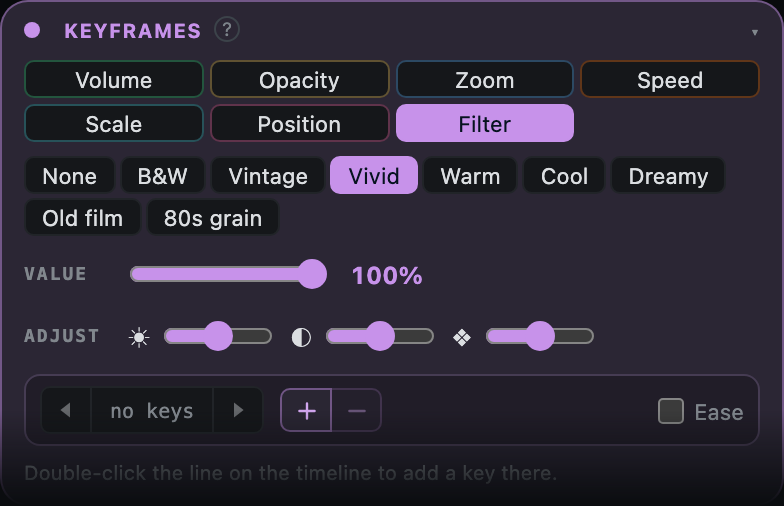
Task: Switch to the Speed keyframe property
Action: point(670,80)
